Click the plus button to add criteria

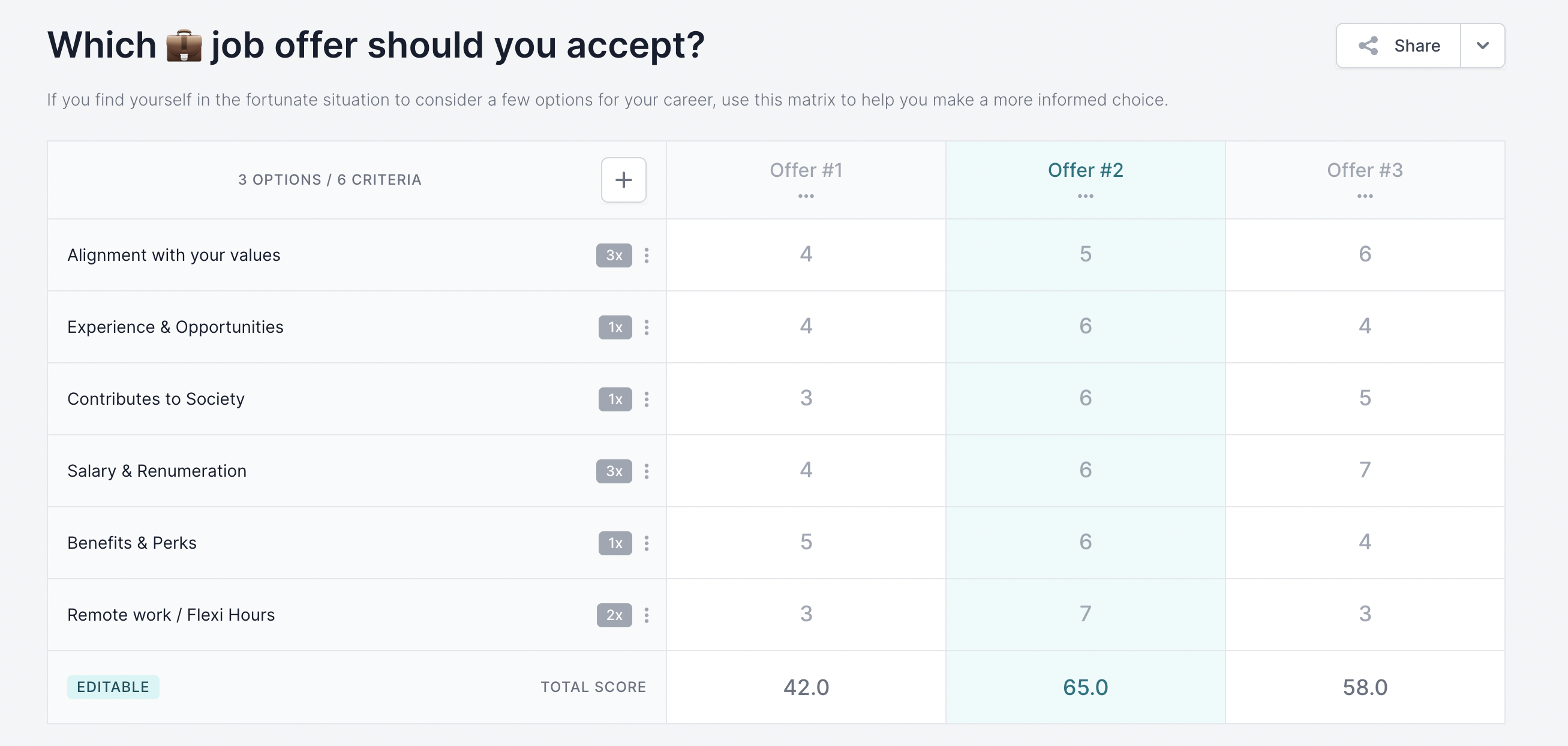pyautogui.click(x=623, y=179)
